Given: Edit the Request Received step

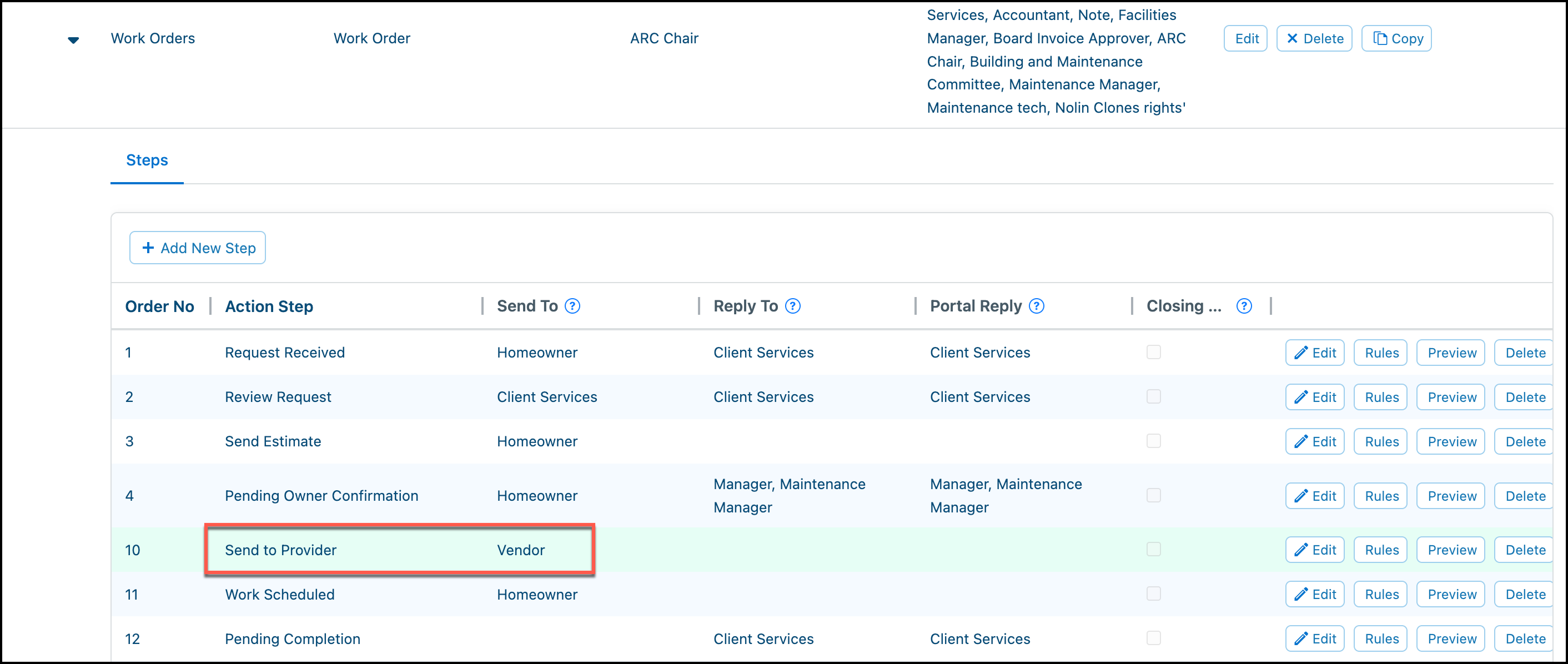Looking at the screenshot, I should [x=1315, y=353].
